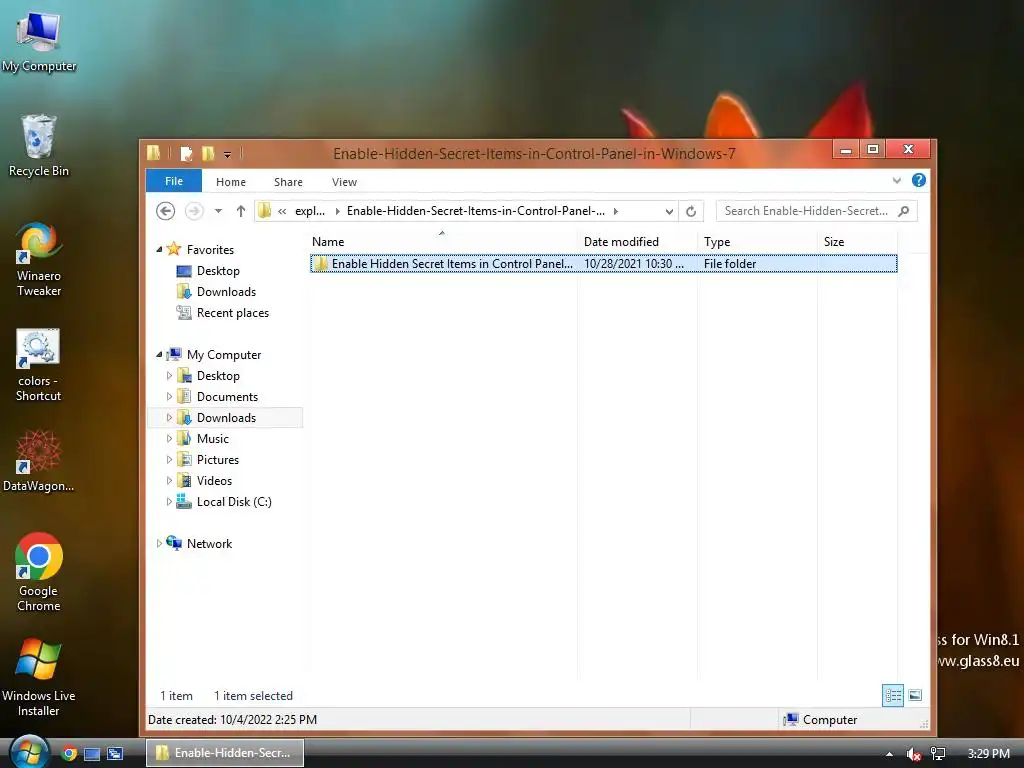Click the blue Help question icon
Screen dimensions: 1024x768
[919, 180]
